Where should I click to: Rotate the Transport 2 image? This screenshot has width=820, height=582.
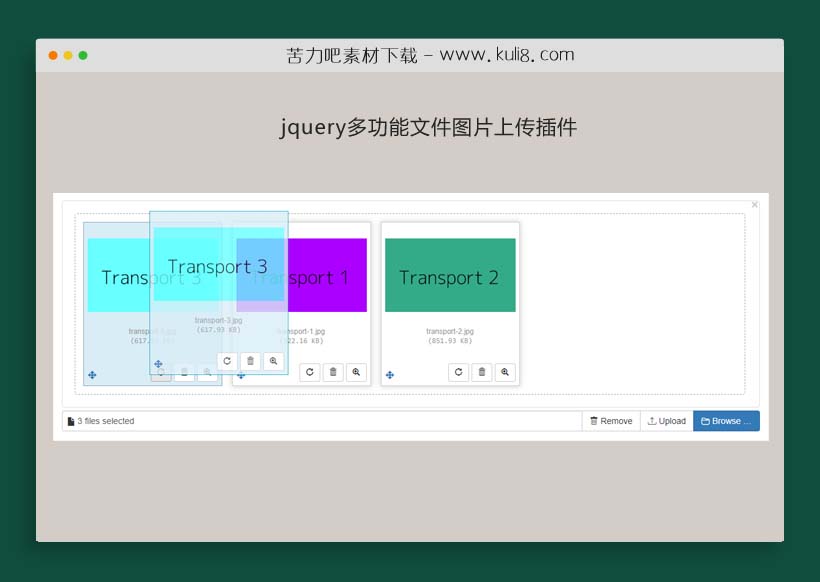(x=458, y=372)
